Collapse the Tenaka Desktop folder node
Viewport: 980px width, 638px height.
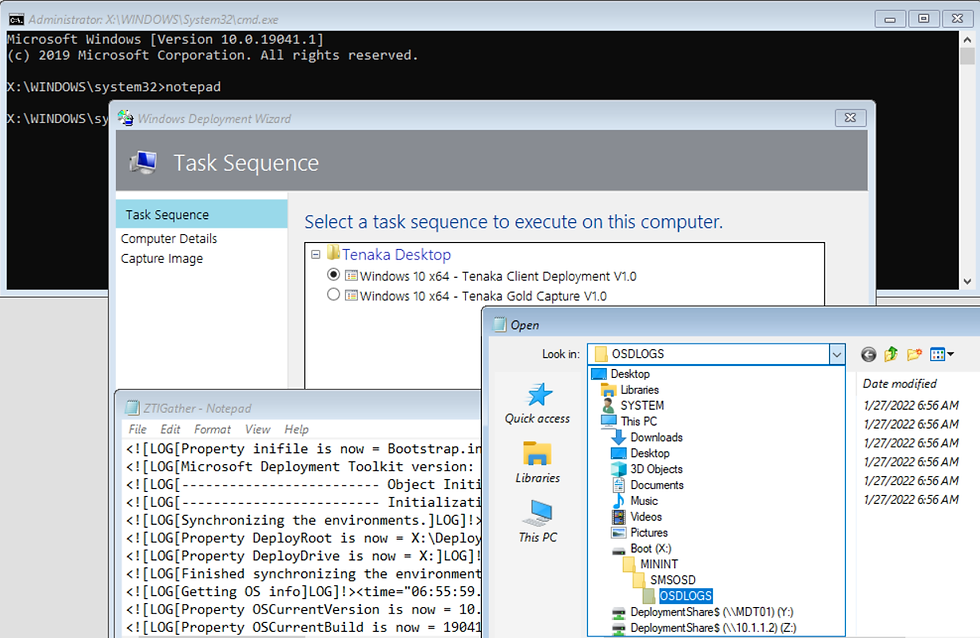coord(316,254)
